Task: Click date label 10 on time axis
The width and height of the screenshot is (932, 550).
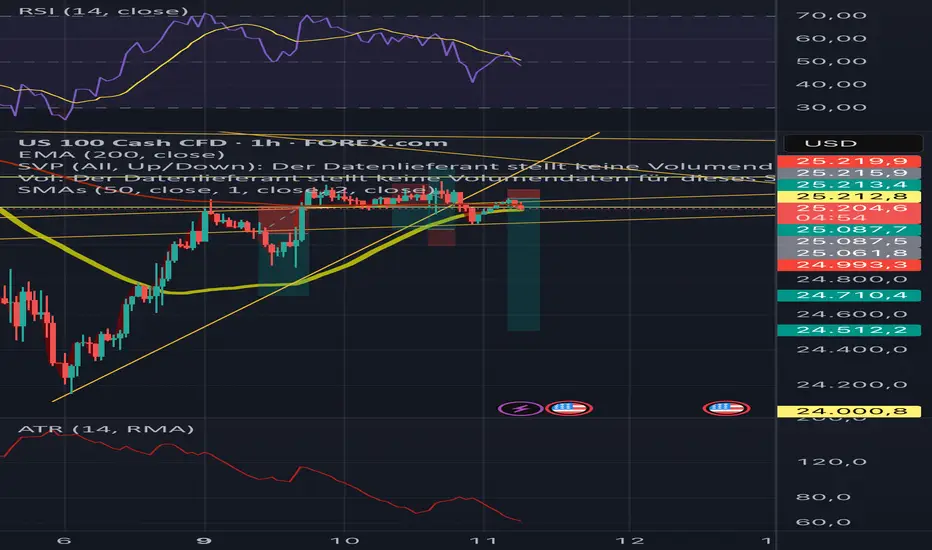Action: [344, 540]
